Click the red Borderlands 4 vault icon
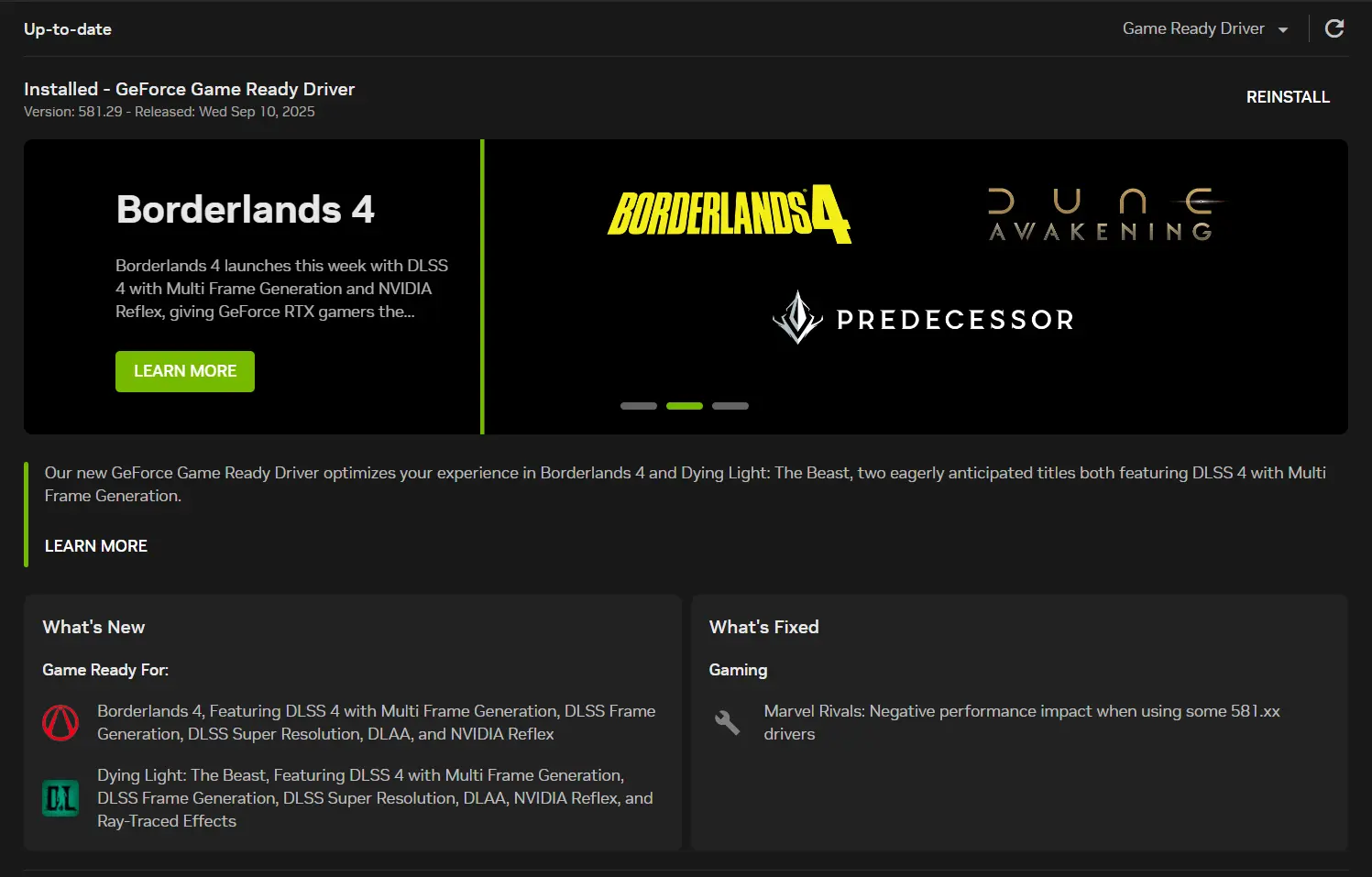The image size is (1372, 877). click(60, 723)
